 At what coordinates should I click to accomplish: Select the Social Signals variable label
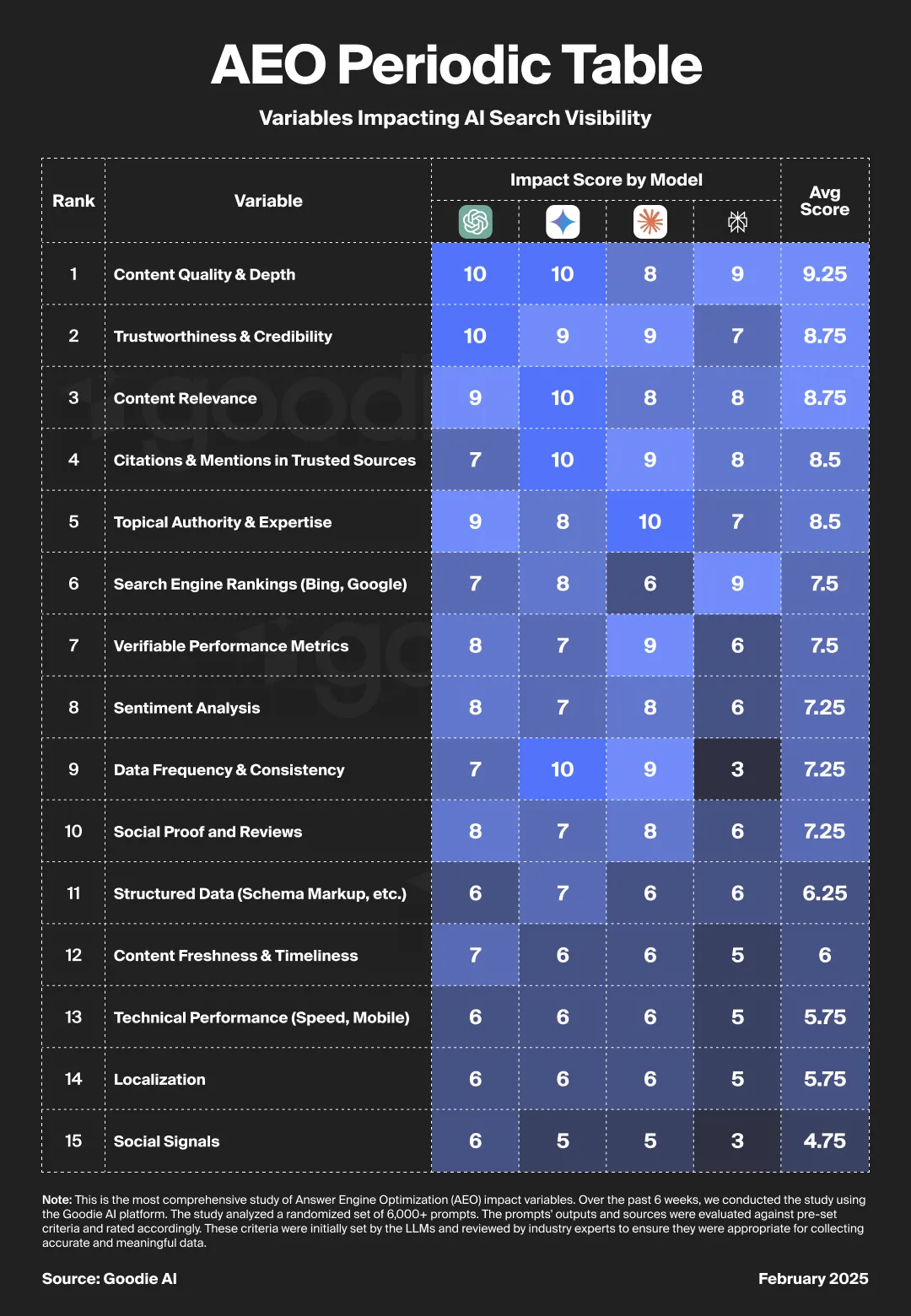pos(166,1141)
